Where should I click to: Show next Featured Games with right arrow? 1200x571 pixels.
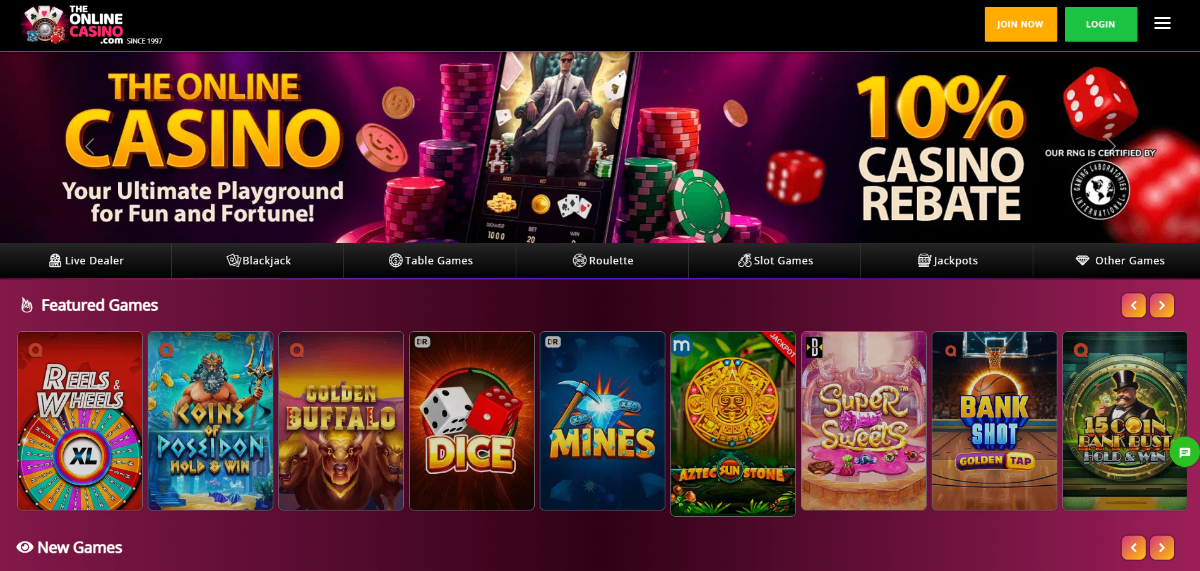pos(1162,305)
